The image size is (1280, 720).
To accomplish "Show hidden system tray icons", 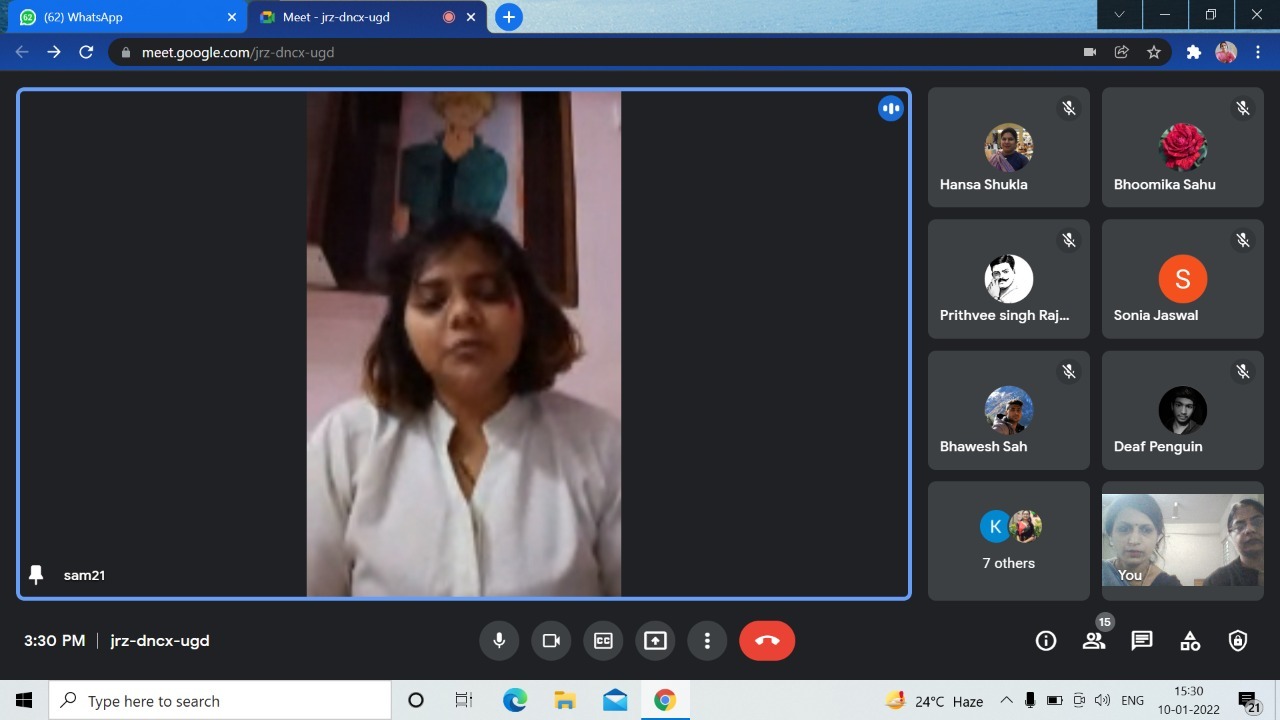I will [x=1006, y=701].
